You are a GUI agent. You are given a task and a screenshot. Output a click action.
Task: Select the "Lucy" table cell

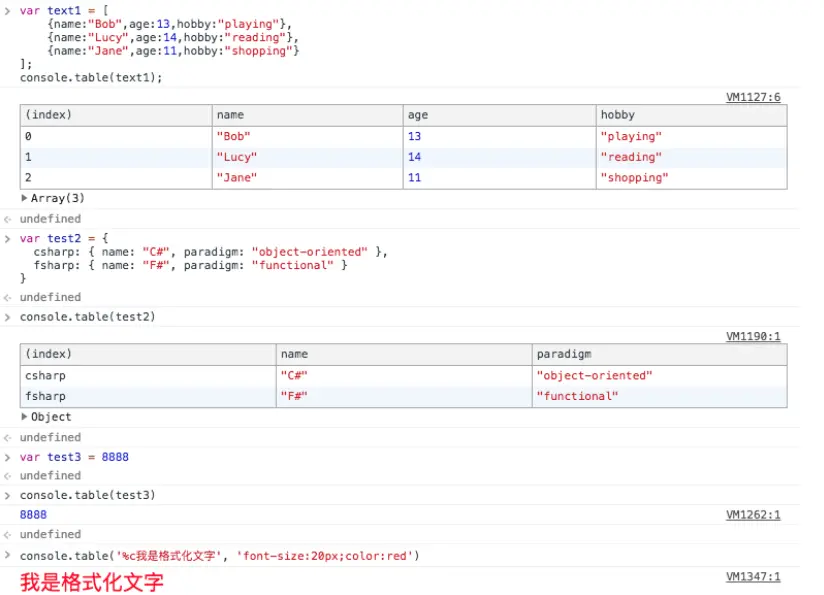tap(307, 157)
